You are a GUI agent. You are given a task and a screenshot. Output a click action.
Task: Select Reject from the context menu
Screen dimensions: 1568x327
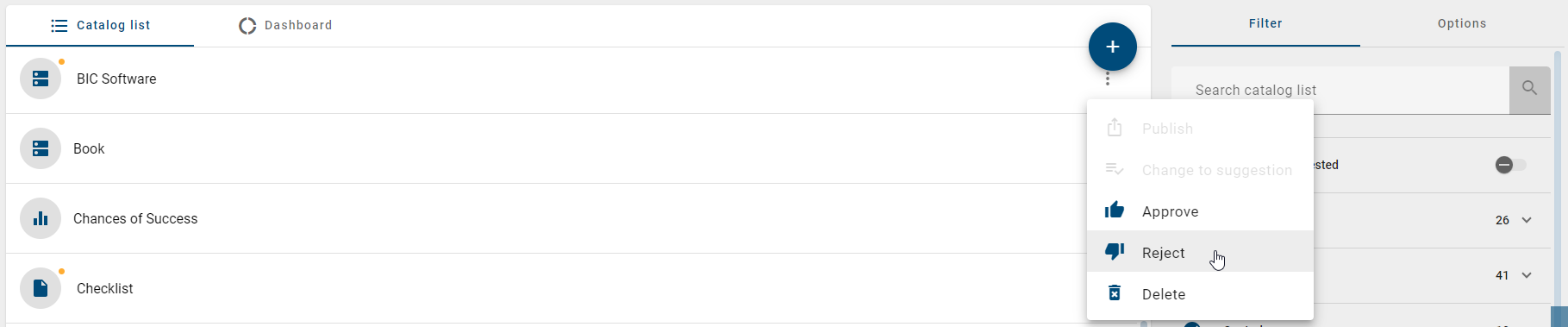click(x=1200, y=252)
